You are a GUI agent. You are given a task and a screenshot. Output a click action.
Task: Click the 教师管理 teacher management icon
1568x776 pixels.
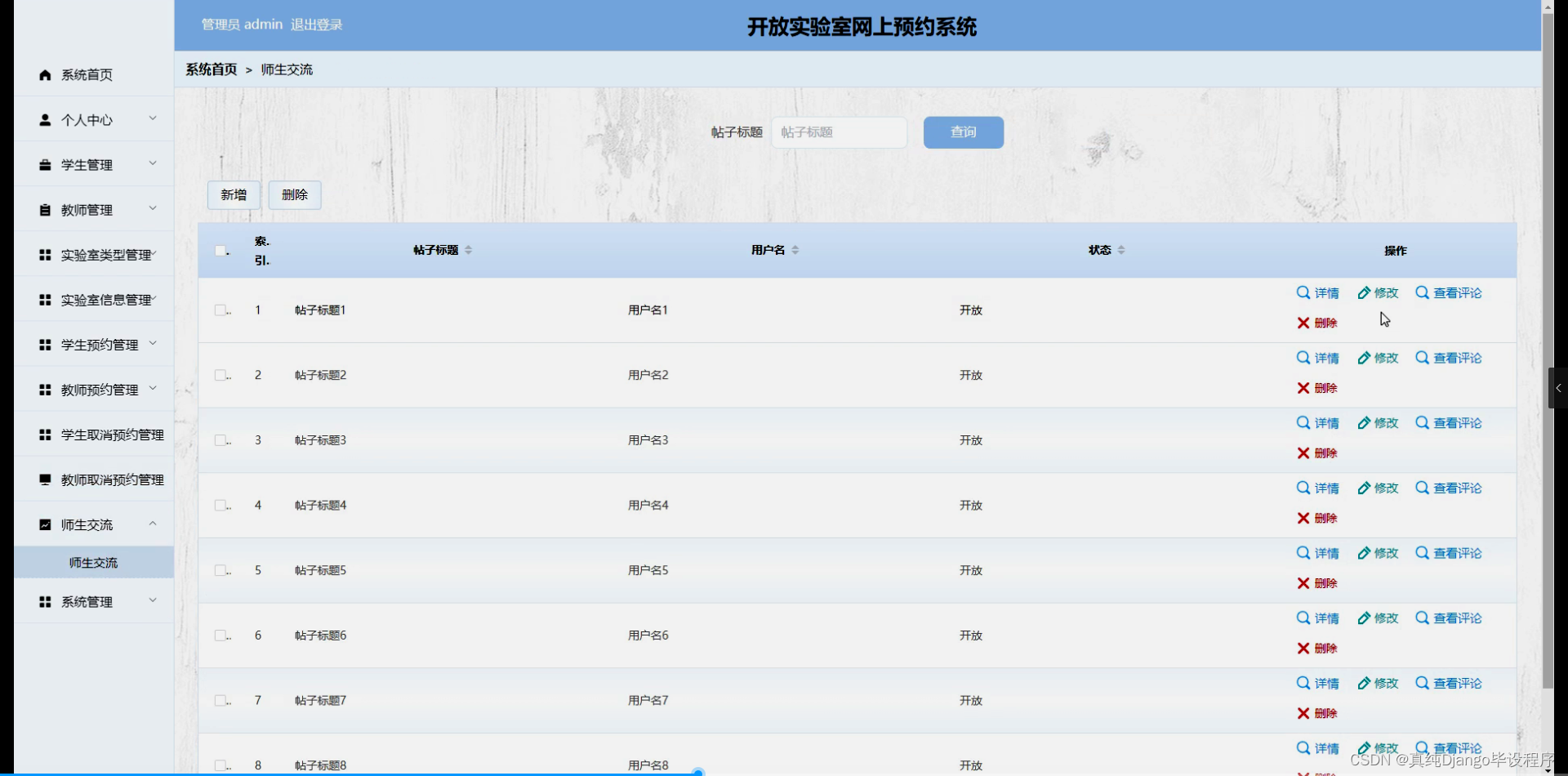pos(44,209)
